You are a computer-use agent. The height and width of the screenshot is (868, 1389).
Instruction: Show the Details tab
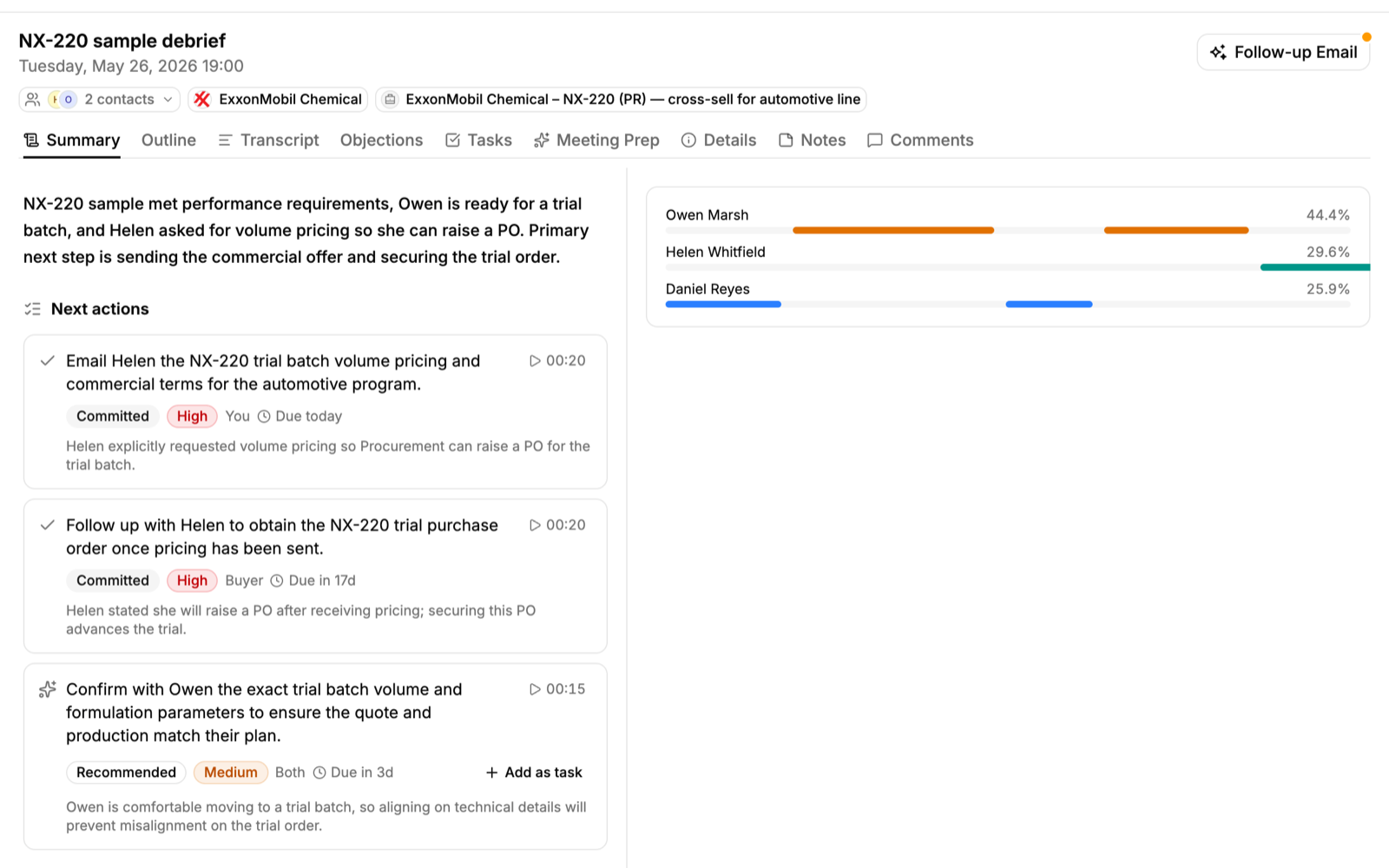click(719, 140)
